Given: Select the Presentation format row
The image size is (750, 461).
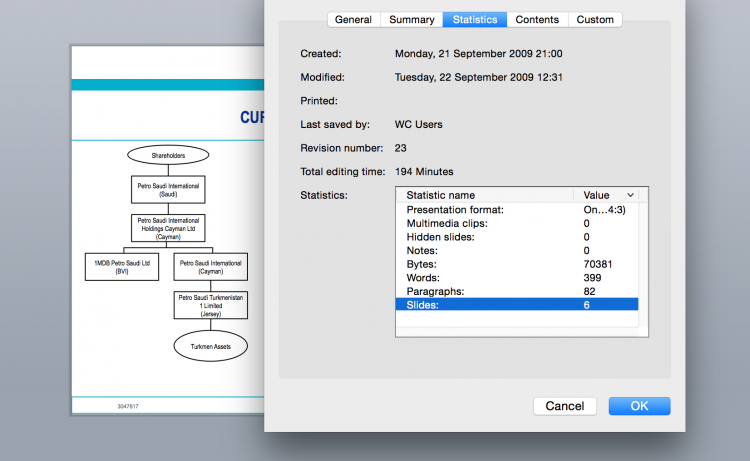Looking at the screenshot, I should pos(517,209).
